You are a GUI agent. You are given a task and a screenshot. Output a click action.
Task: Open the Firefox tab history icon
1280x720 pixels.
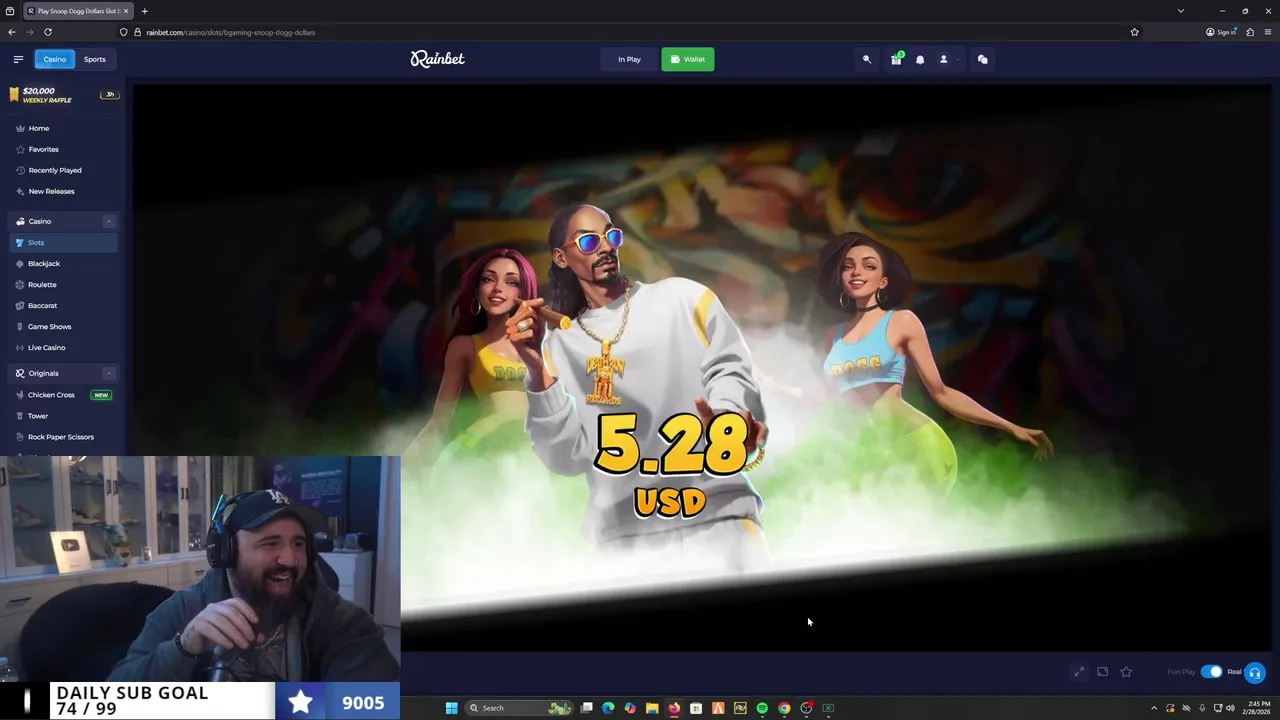pyautogui.click(x=10, y=11)
